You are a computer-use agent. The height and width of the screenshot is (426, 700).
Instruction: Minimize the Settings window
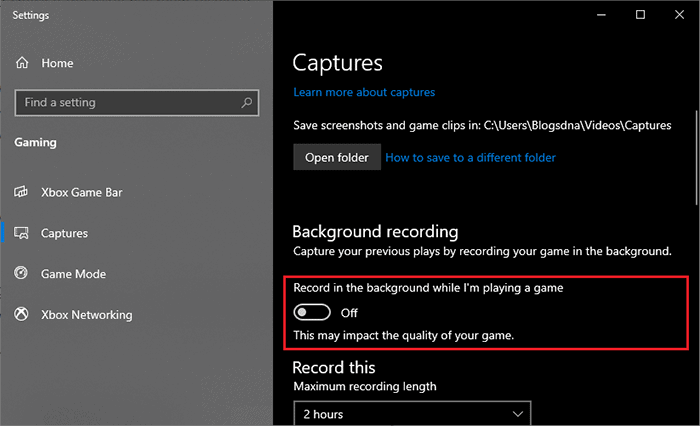pyautogui.click(x=601, y=15)
